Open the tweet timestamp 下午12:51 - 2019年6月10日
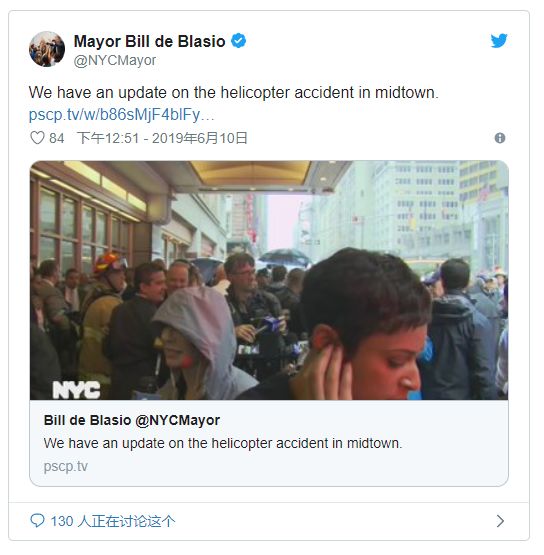The image size is (544, 555). click(162, 138)
